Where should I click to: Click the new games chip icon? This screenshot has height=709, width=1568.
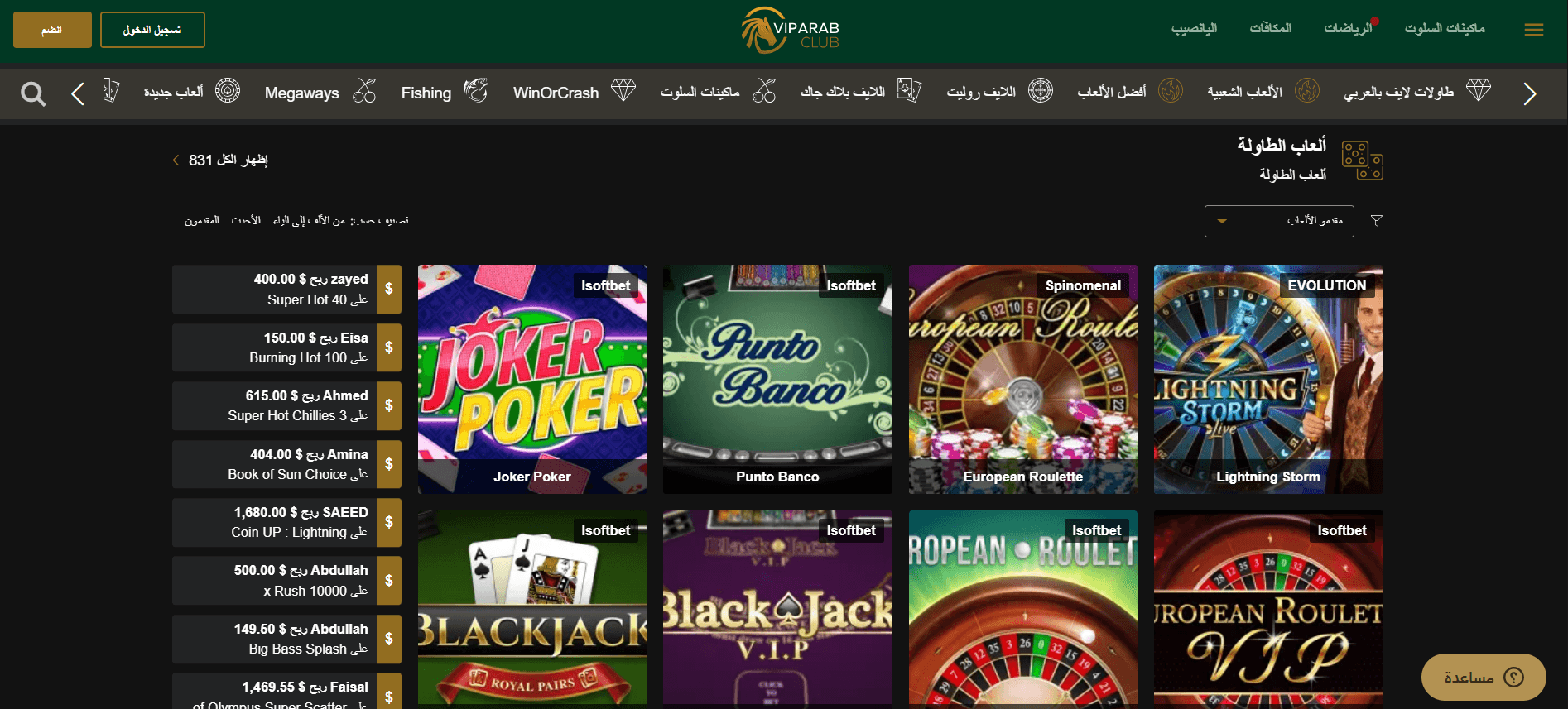(x=228, y=90)
